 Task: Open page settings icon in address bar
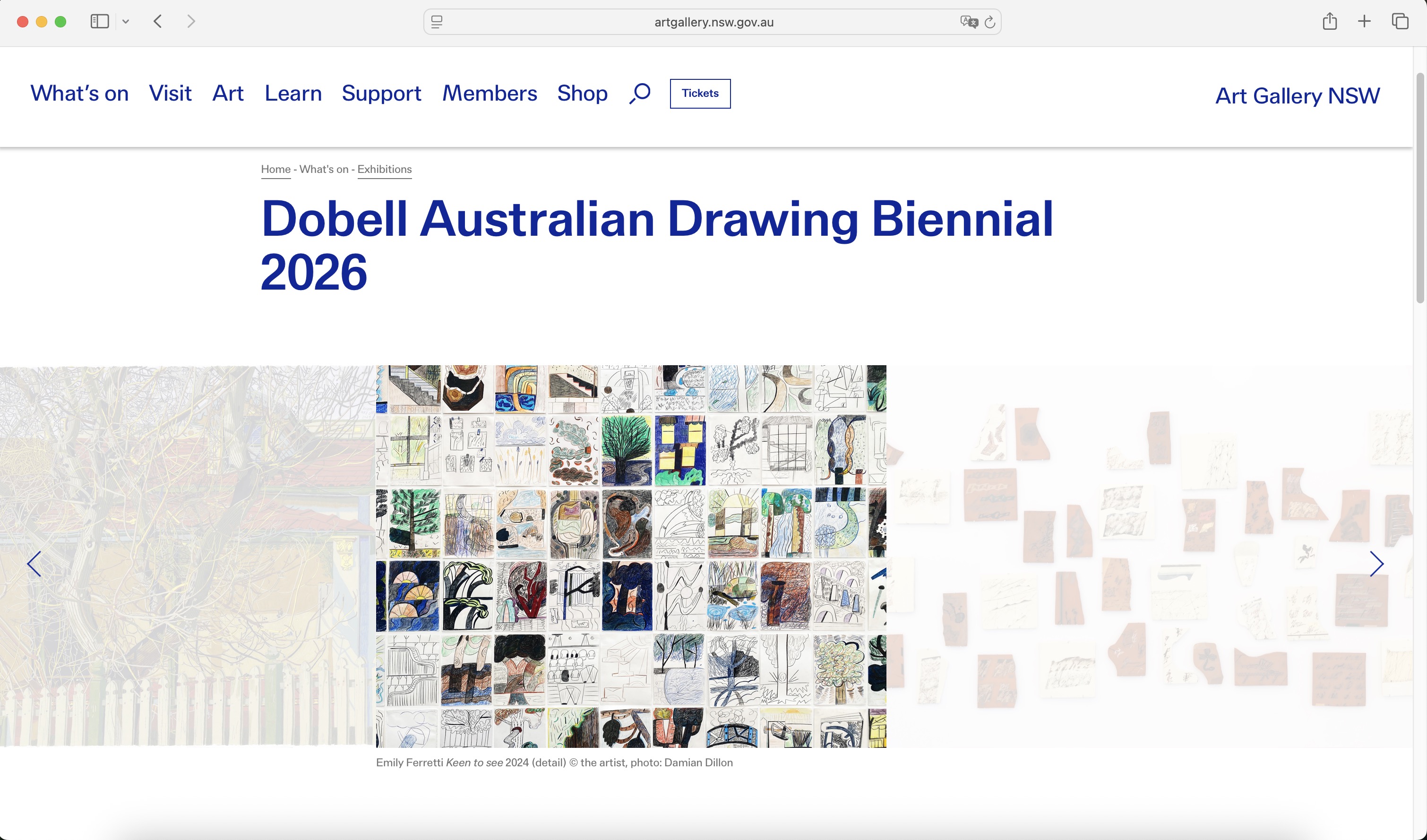coord(437,22)
